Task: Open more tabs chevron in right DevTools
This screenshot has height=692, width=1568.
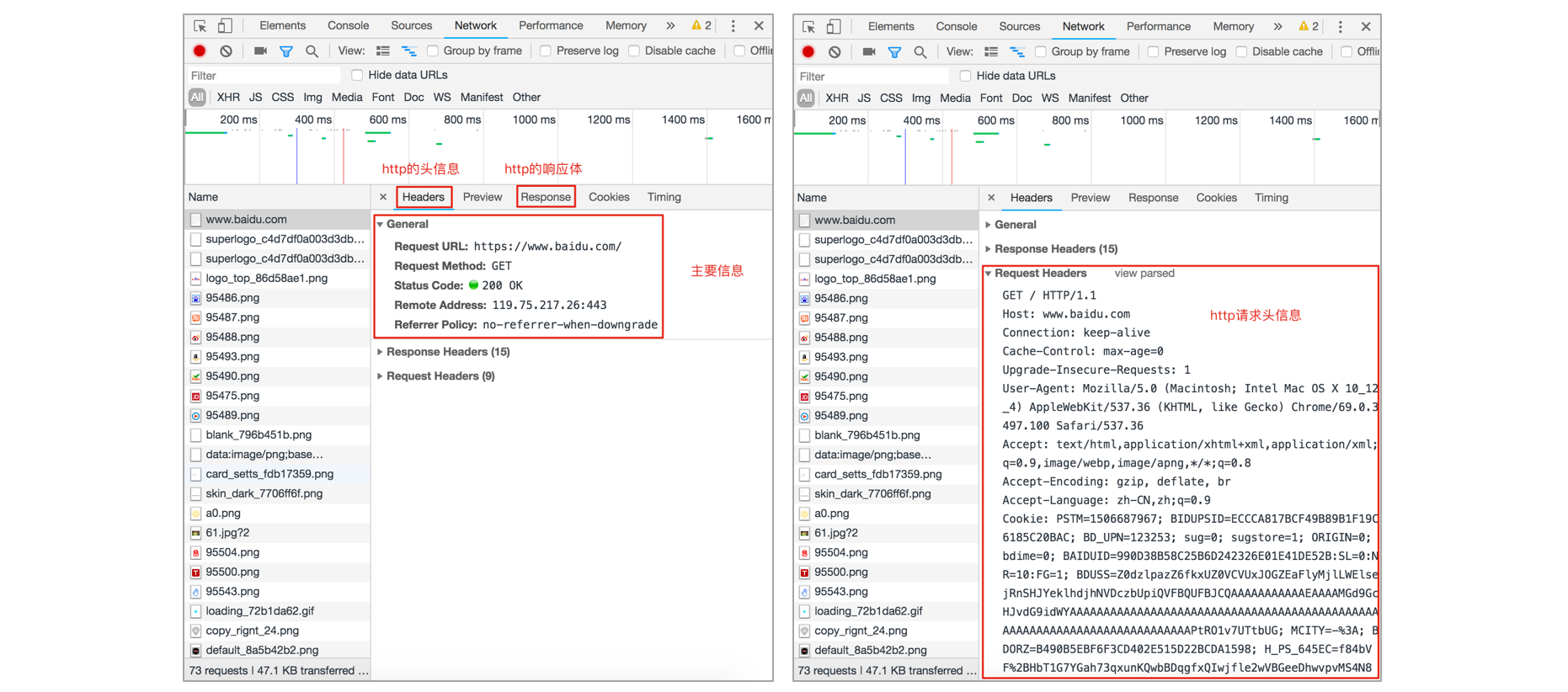Action: (1278, 27)
